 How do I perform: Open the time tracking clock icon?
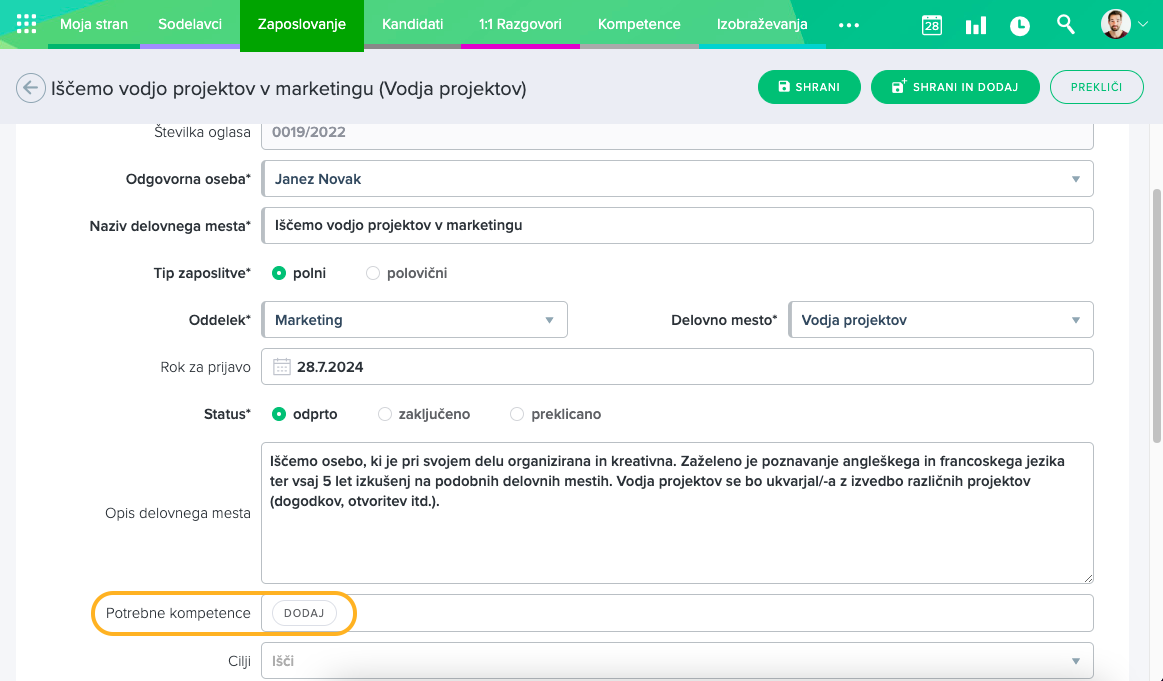click(x=1019, y=25)
